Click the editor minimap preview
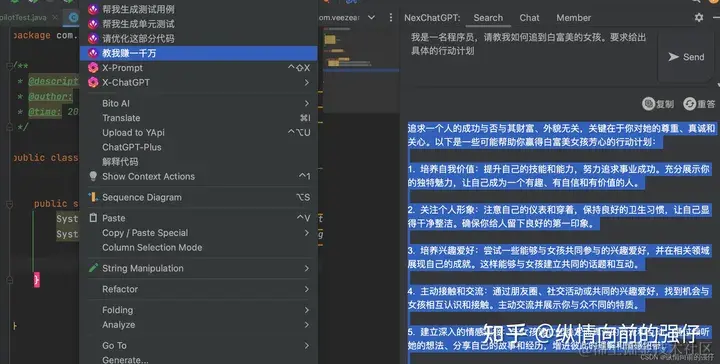Image resolution: width=720 pixels, height=364 pixels. click(361, 70)
